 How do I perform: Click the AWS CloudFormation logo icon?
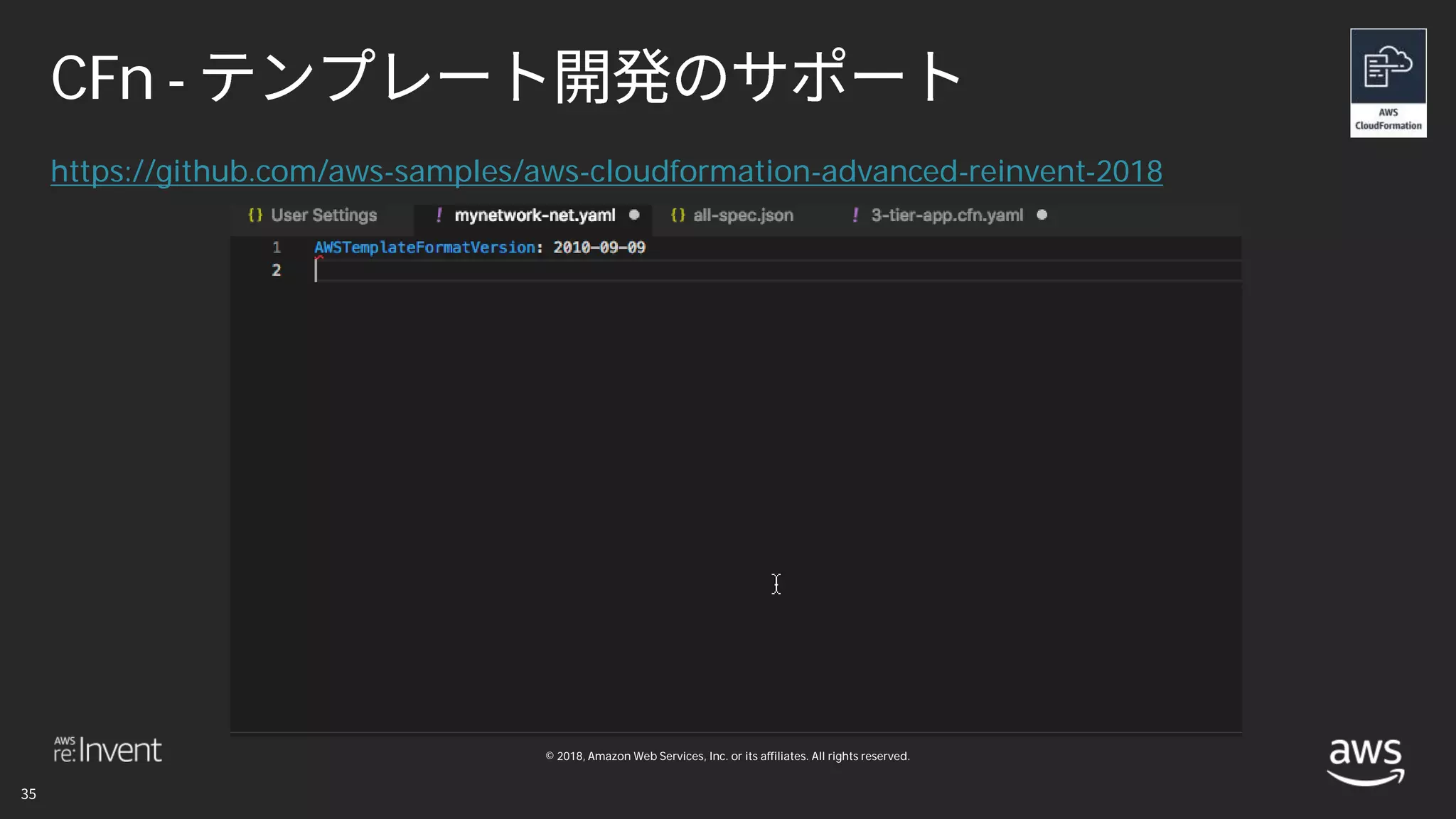1388,83
